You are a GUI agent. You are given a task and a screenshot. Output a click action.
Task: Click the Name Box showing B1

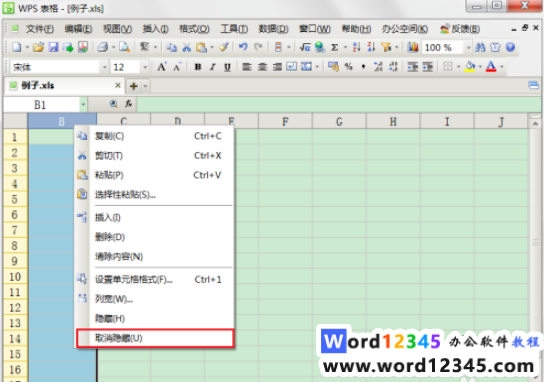click(41, 104)
